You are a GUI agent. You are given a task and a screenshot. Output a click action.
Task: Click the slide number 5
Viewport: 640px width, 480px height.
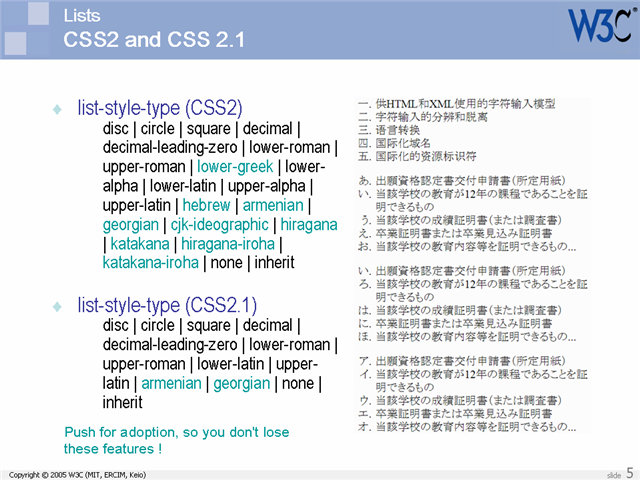click(x=630, y=473)
